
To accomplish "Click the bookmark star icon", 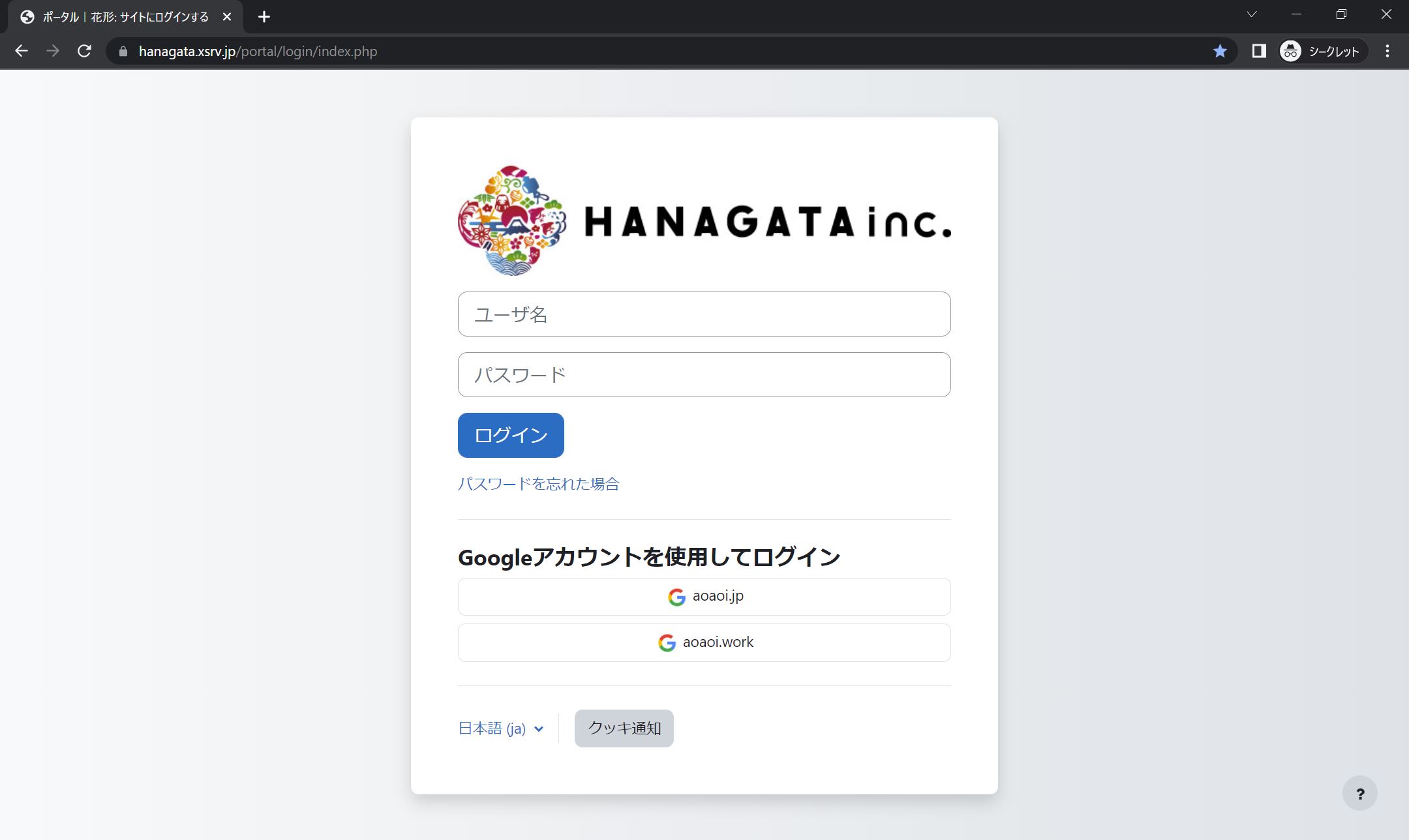I will coord(1220,51).
